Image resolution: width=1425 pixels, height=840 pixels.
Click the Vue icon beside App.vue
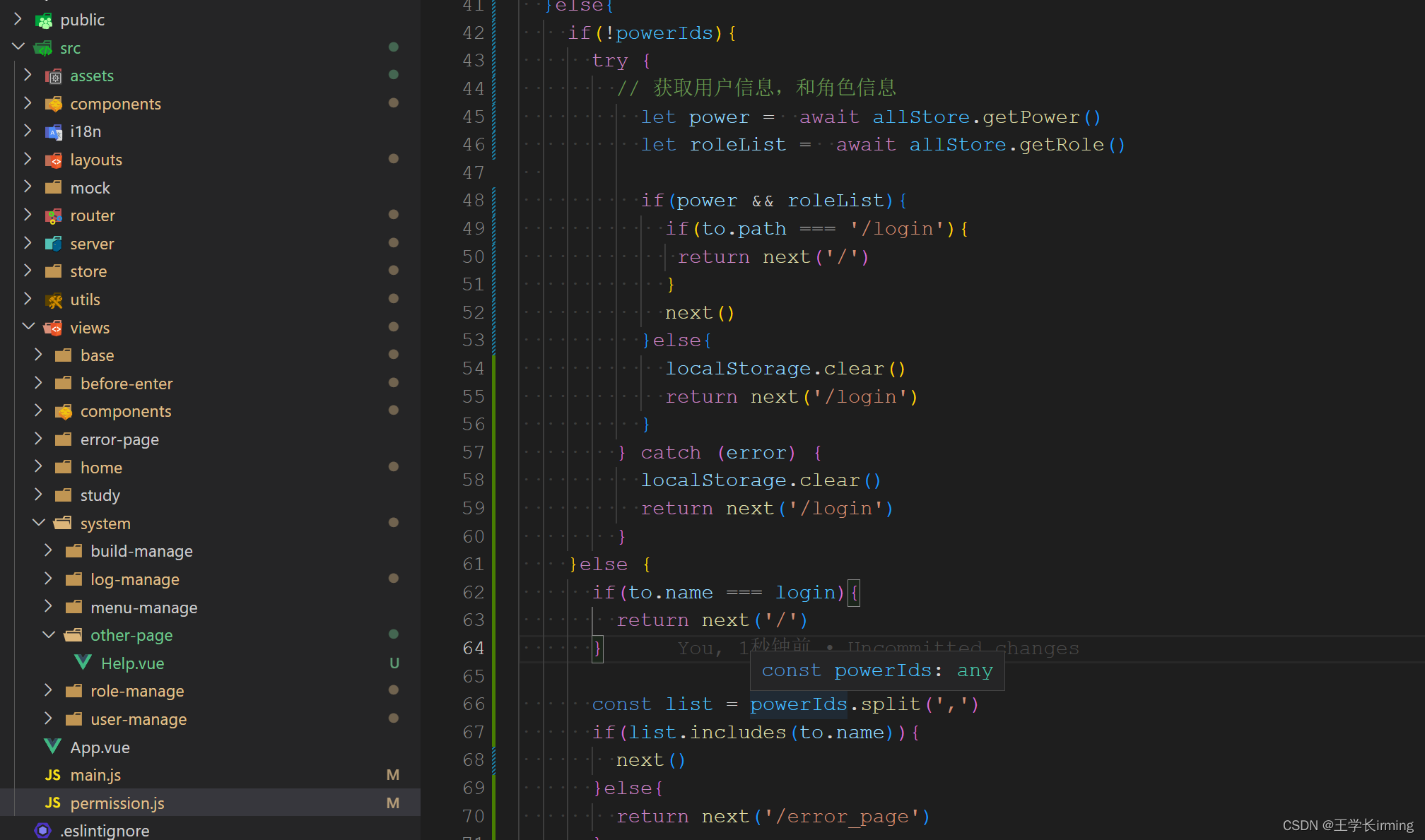52,747
